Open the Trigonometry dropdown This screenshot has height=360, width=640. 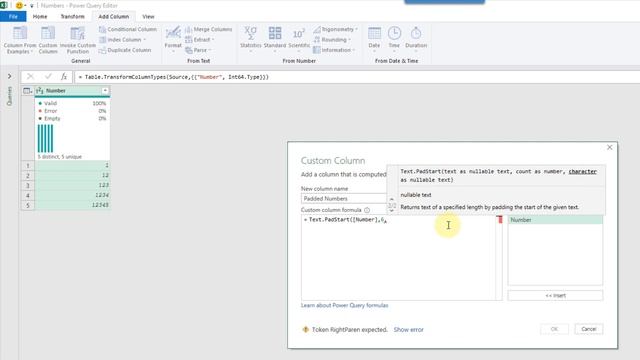[336, 29]
